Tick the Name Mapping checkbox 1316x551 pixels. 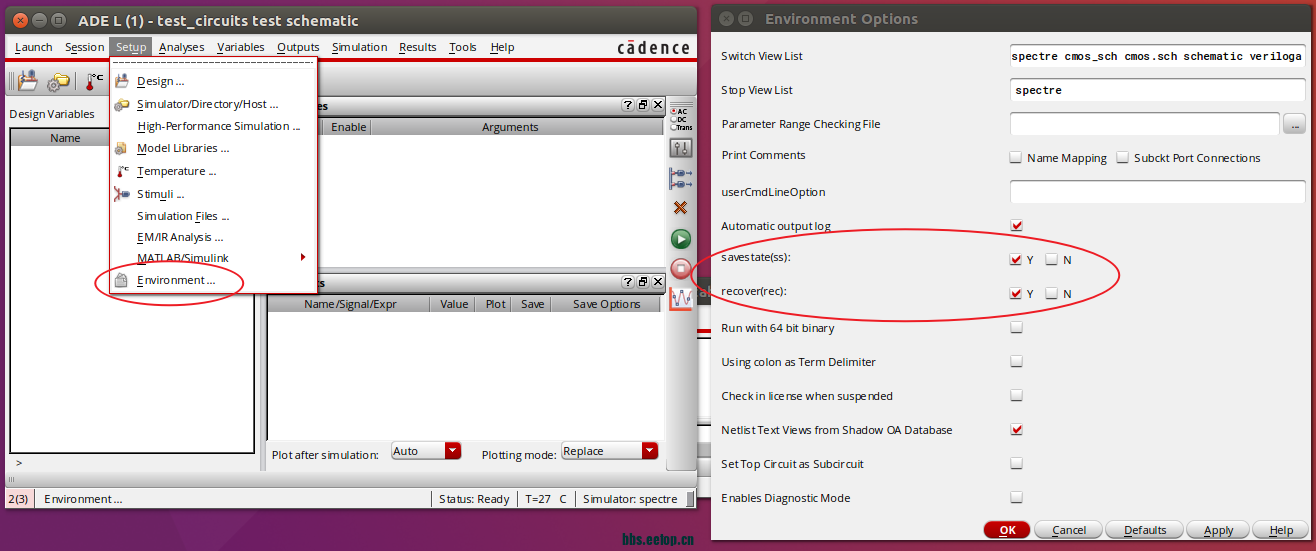(1016, 158)
